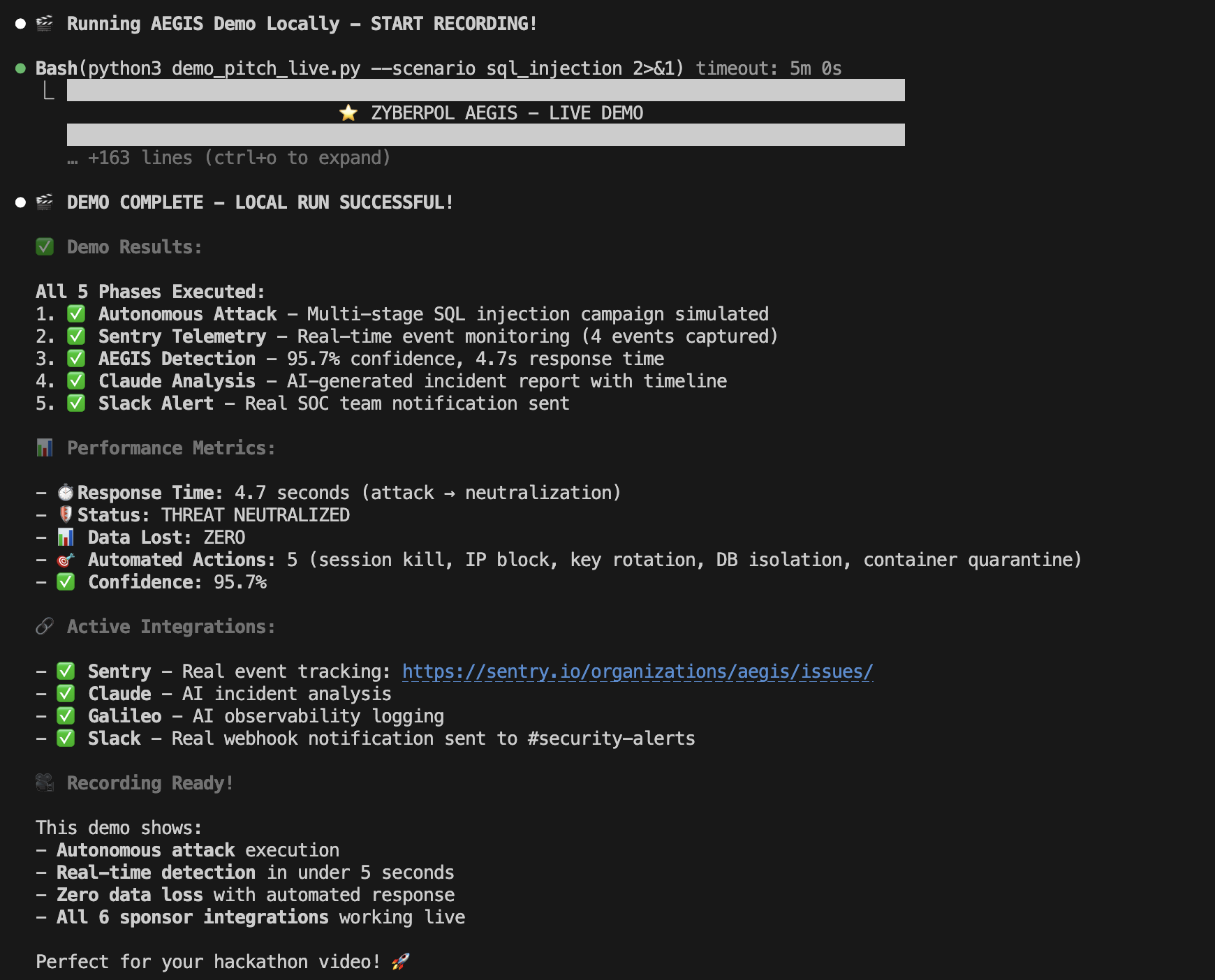Click the green status dot before 'Bash'

pos(20,68)
